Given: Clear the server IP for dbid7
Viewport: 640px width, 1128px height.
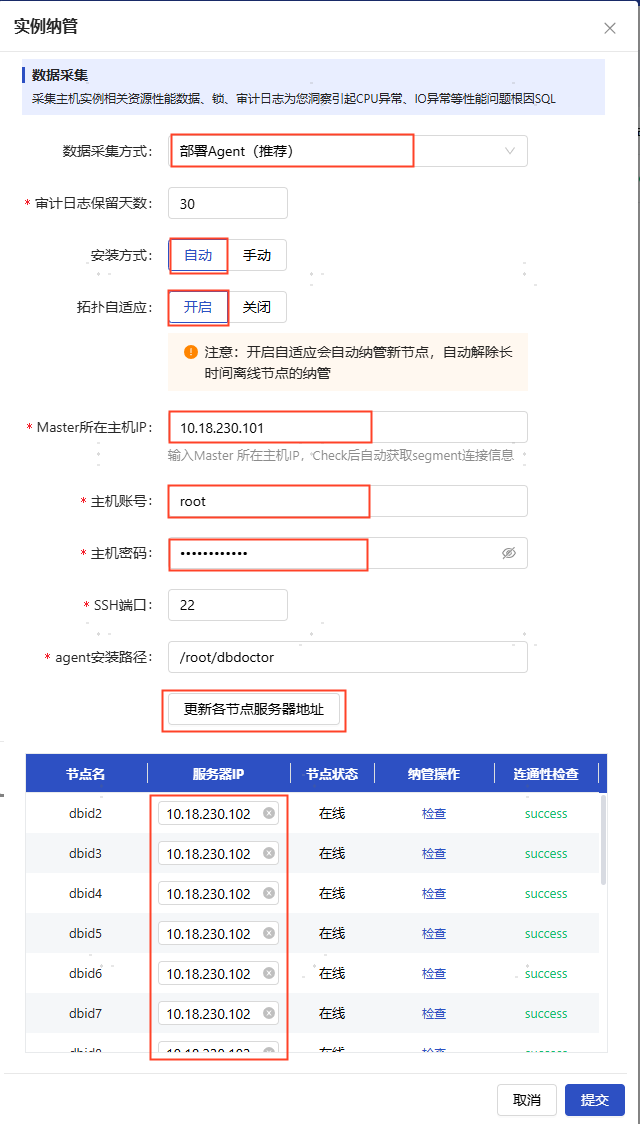Looking at the screenshot, I should (x=269, y=1013).
